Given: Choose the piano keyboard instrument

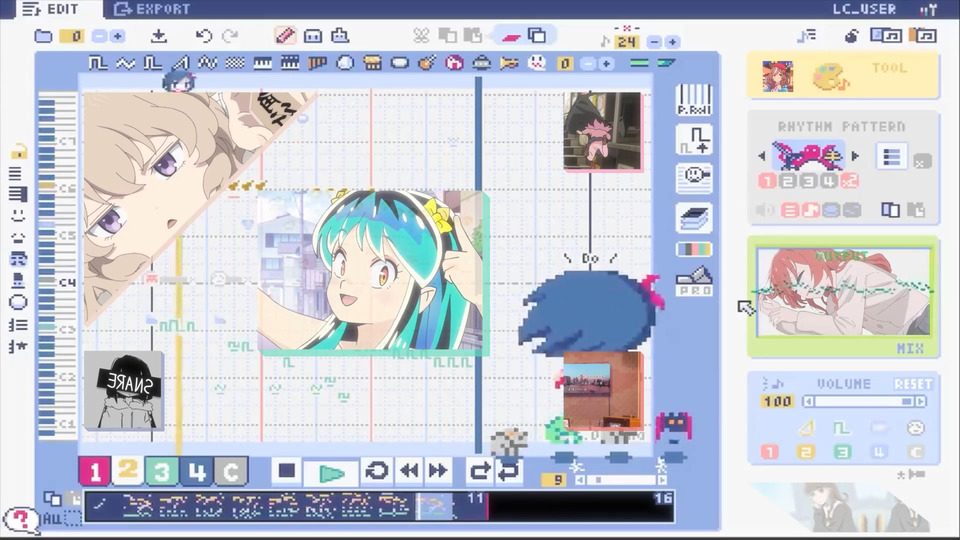Looking at the screenshot, I should tap(263, 62).
